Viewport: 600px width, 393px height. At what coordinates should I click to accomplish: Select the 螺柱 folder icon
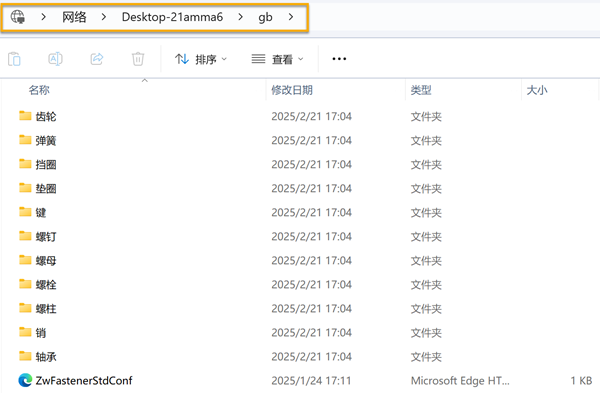pyautogui.click(x=25, y=308)
